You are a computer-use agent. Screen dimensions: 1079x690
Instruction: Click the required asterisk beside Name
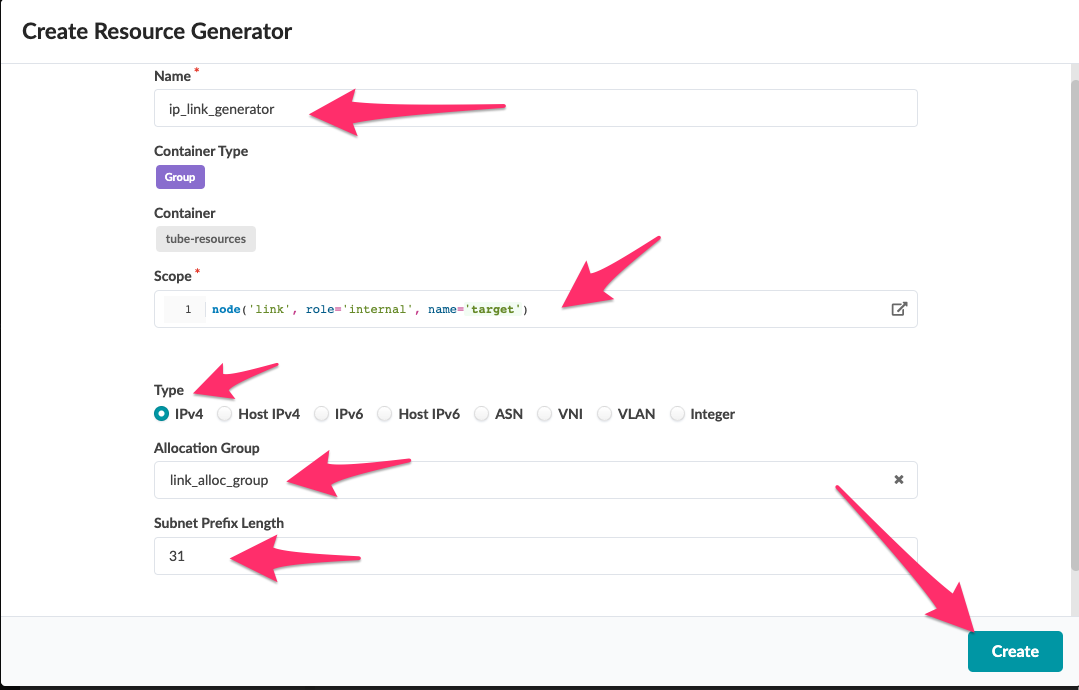[x=196, y=70]
